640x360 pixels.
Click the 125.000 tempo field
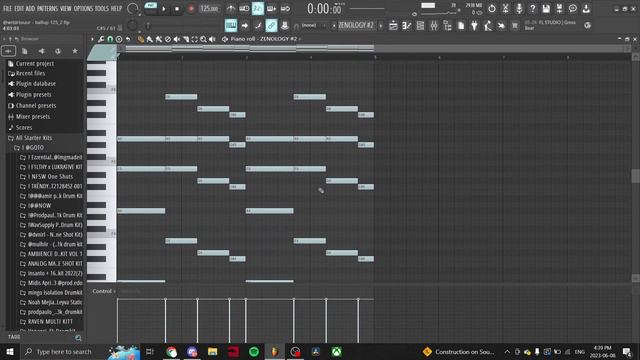209,9
